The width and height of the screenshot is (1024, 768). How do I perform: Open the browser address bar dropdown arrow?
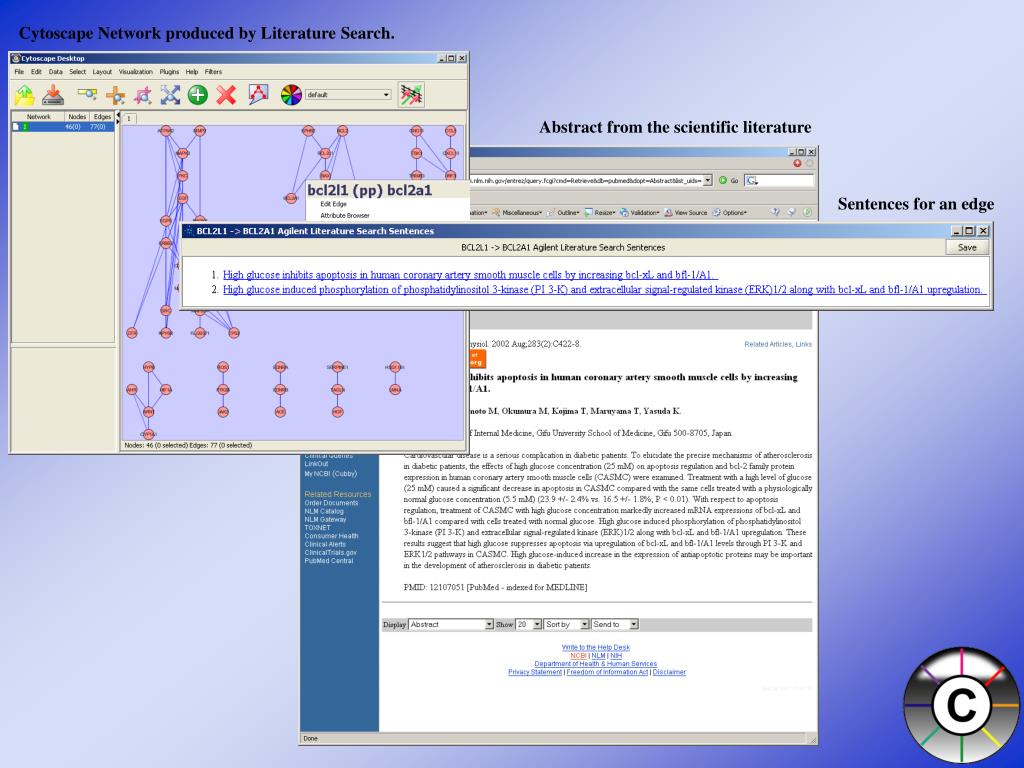[x=707, y=180]
